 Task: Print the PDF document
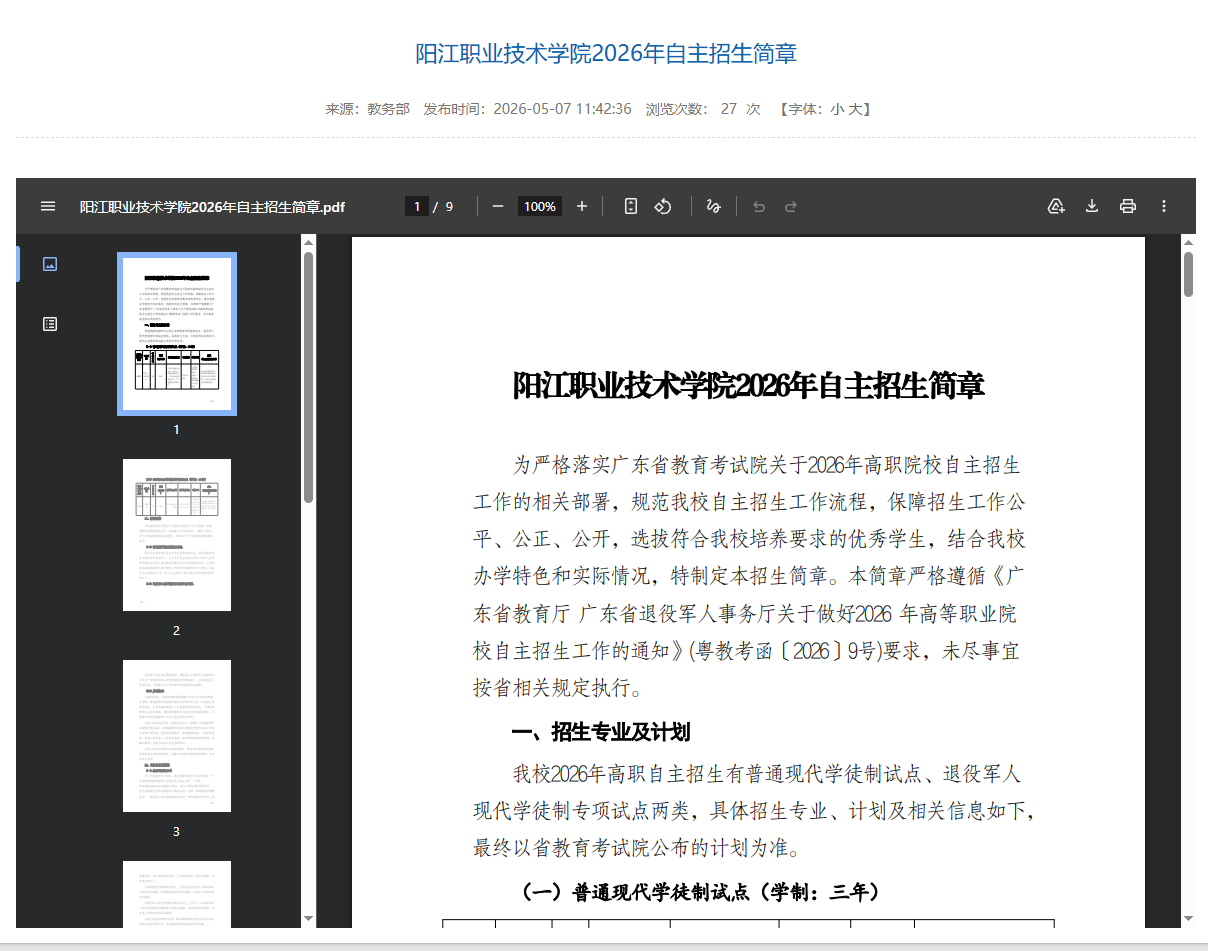pos(1128,206)
